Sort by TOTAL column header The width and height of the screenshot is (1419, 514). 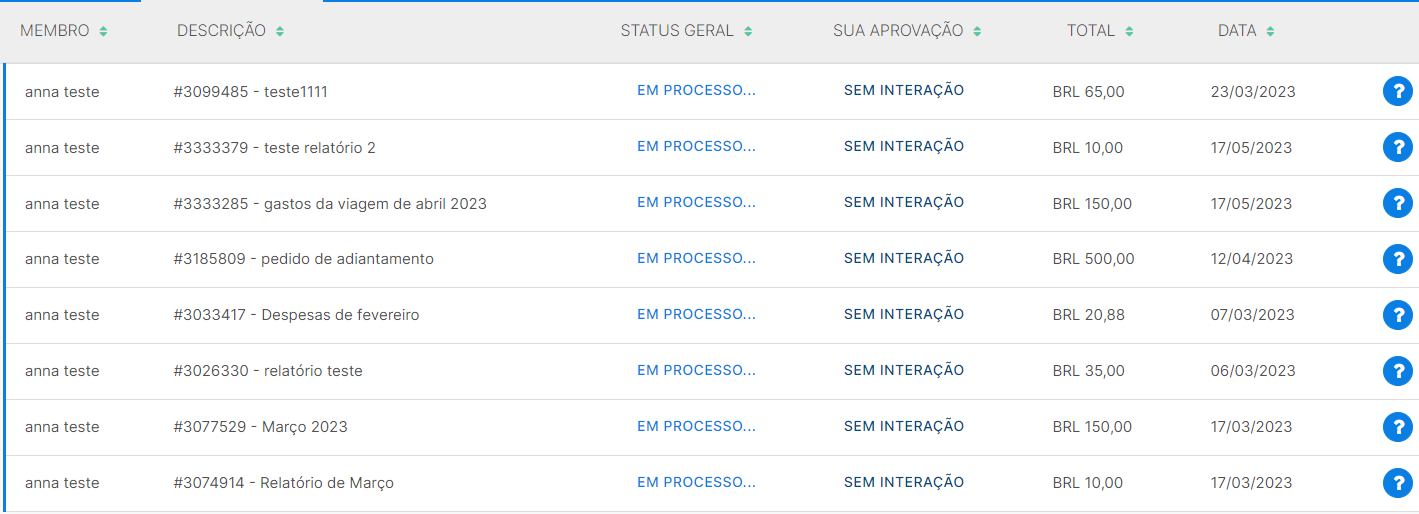click(x=1100, y=31)
